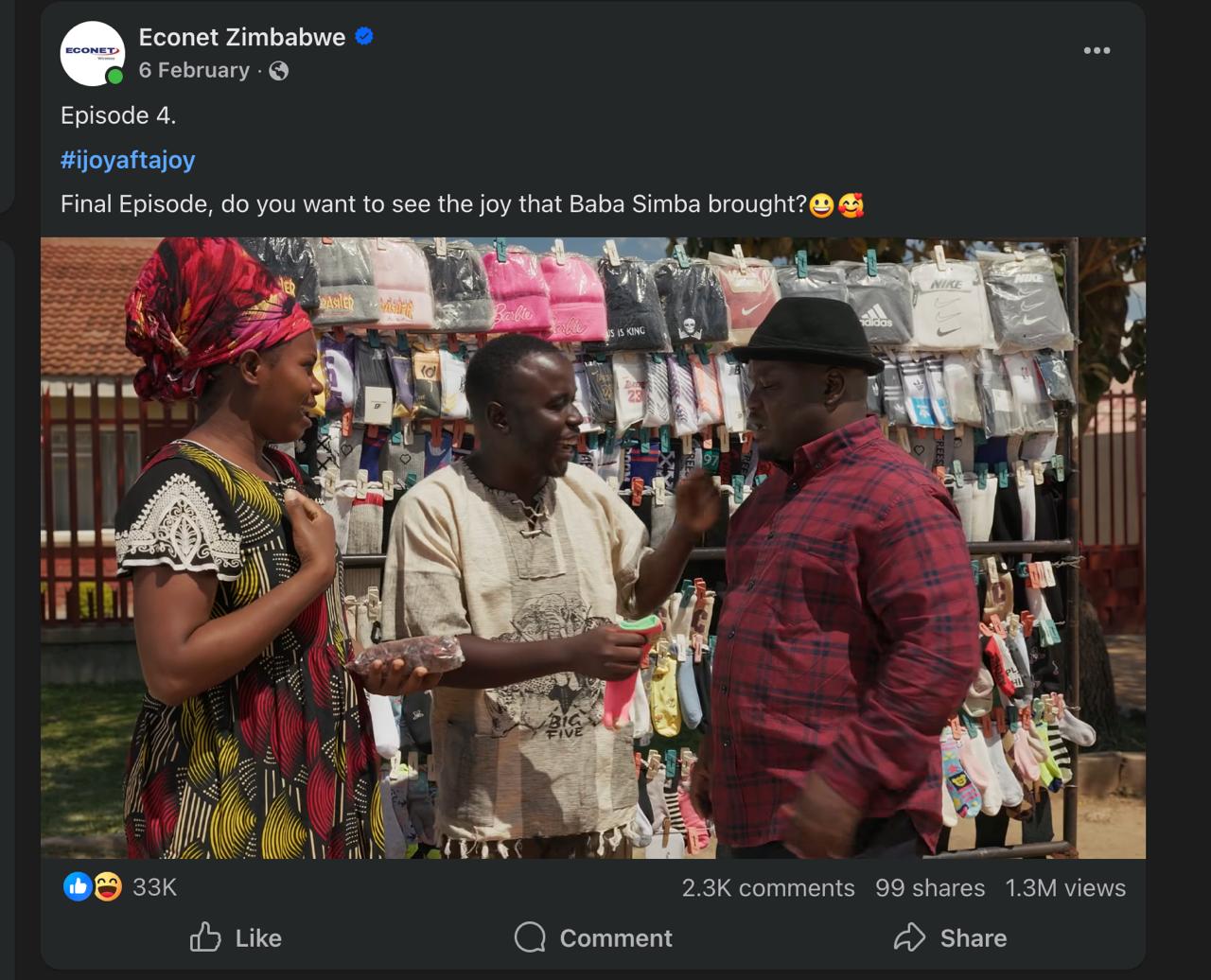The height and width of the screenshot is (980, 1211).
Task: View the 33K reactions list
Action: click(x=154, y=887)
